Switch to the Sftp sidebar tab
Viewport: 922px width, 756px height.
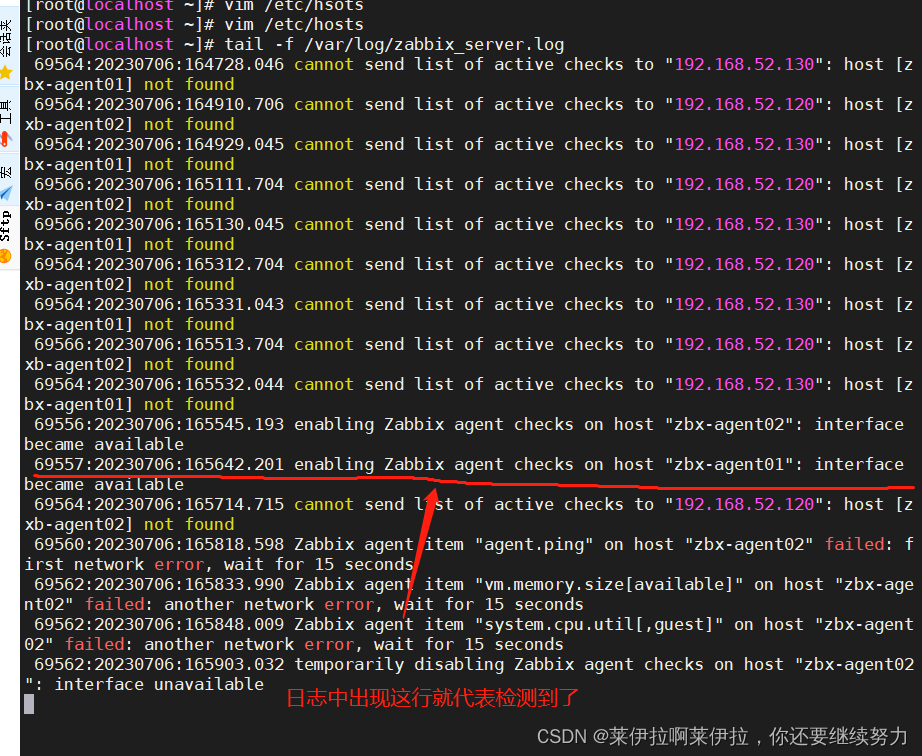6,236
